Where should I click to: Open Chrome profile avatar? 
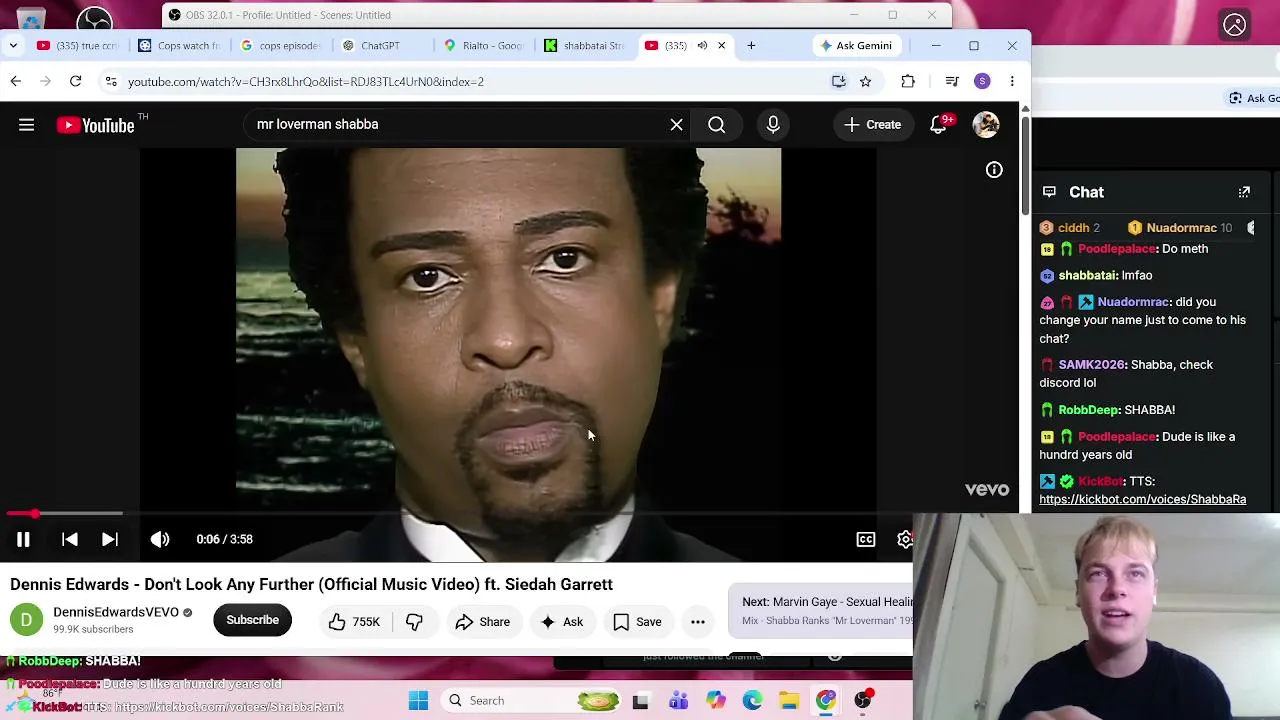[982, 82]
